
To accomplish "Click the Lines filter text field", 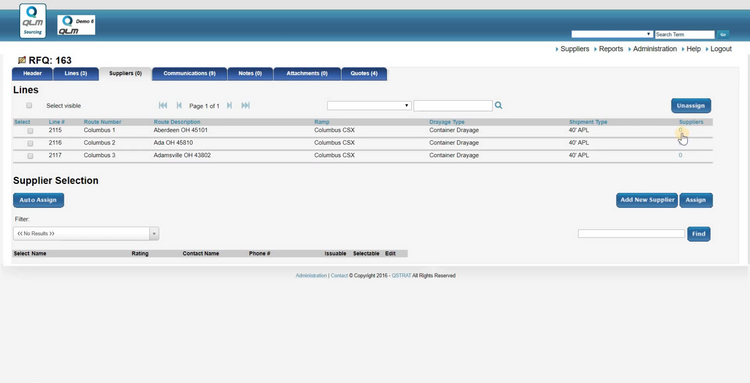I will [x=453, y=105].
